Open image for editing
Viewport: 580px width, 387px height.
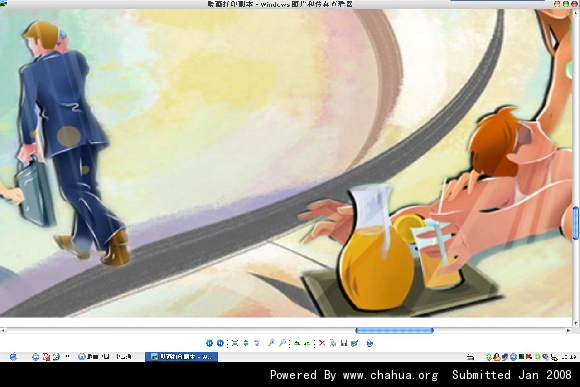coord(354,343)
